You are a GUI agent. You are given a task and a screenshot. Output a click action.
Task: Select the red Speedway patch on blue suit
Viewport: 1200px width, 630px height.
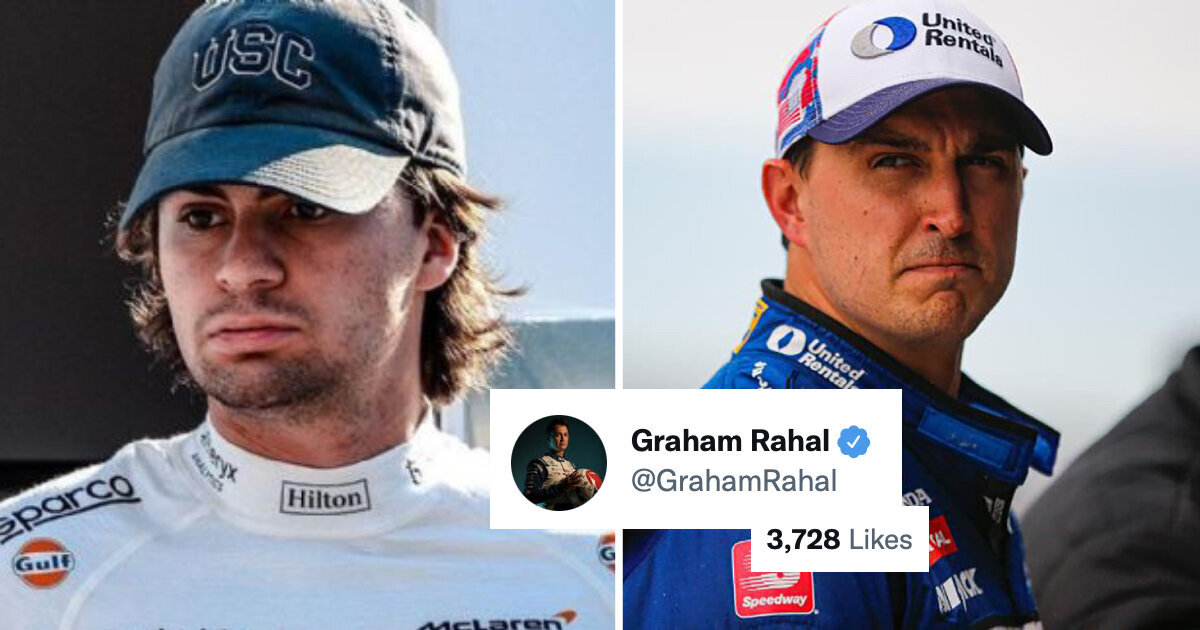coord(772,578)
